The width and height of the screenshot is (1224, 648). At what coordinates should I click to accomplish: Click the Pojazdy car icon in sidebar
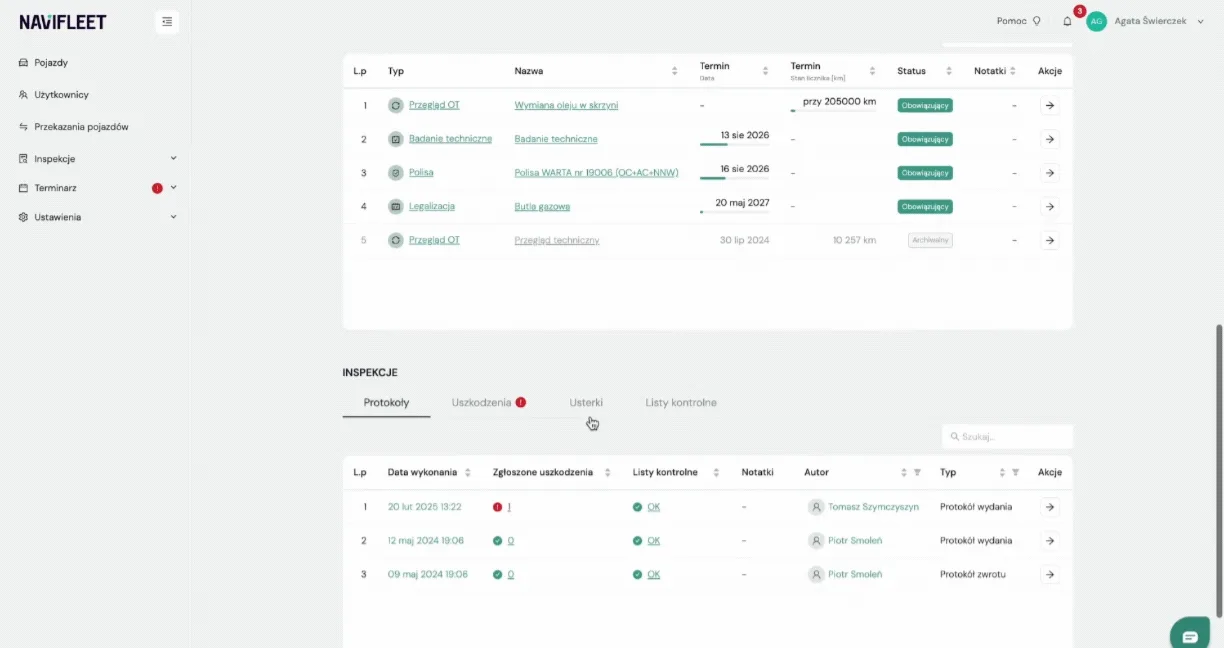click(24, 63)
